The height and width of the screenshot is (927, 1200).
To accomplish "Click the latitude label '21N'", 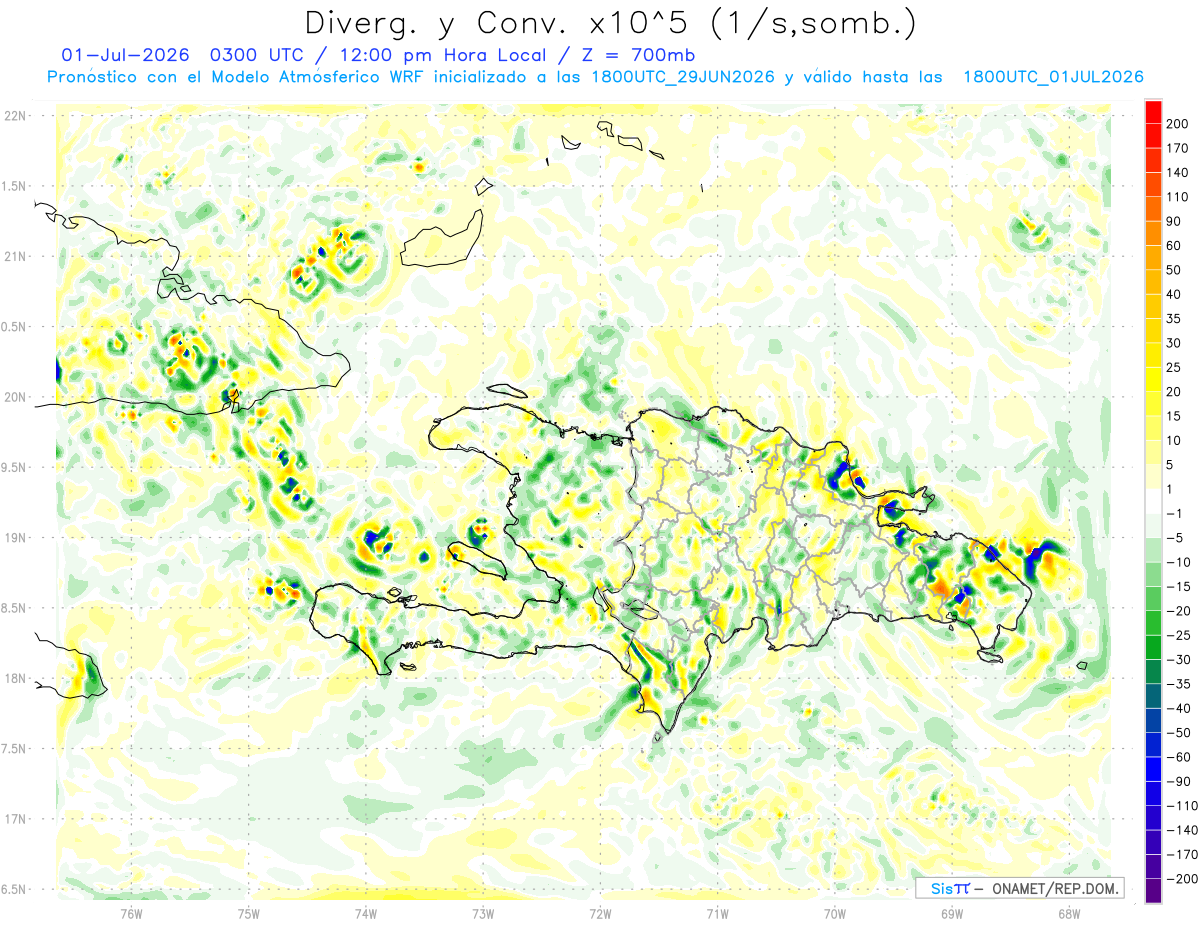I will coord(15,256).
